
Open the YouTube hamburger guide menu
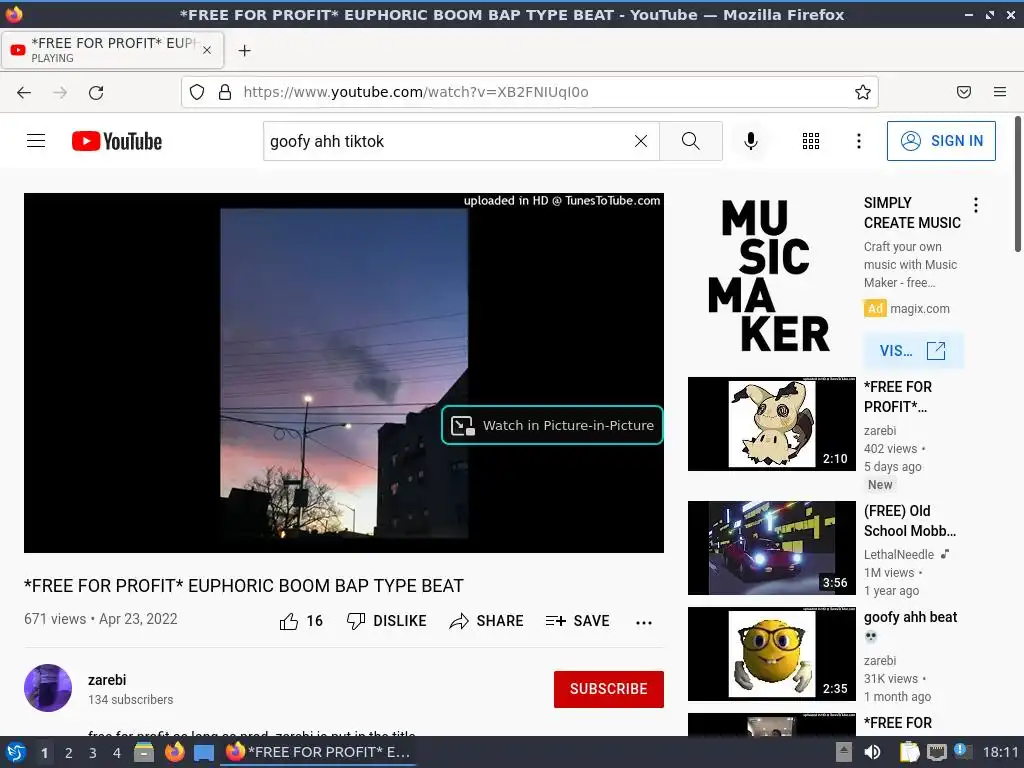point(36,141)
